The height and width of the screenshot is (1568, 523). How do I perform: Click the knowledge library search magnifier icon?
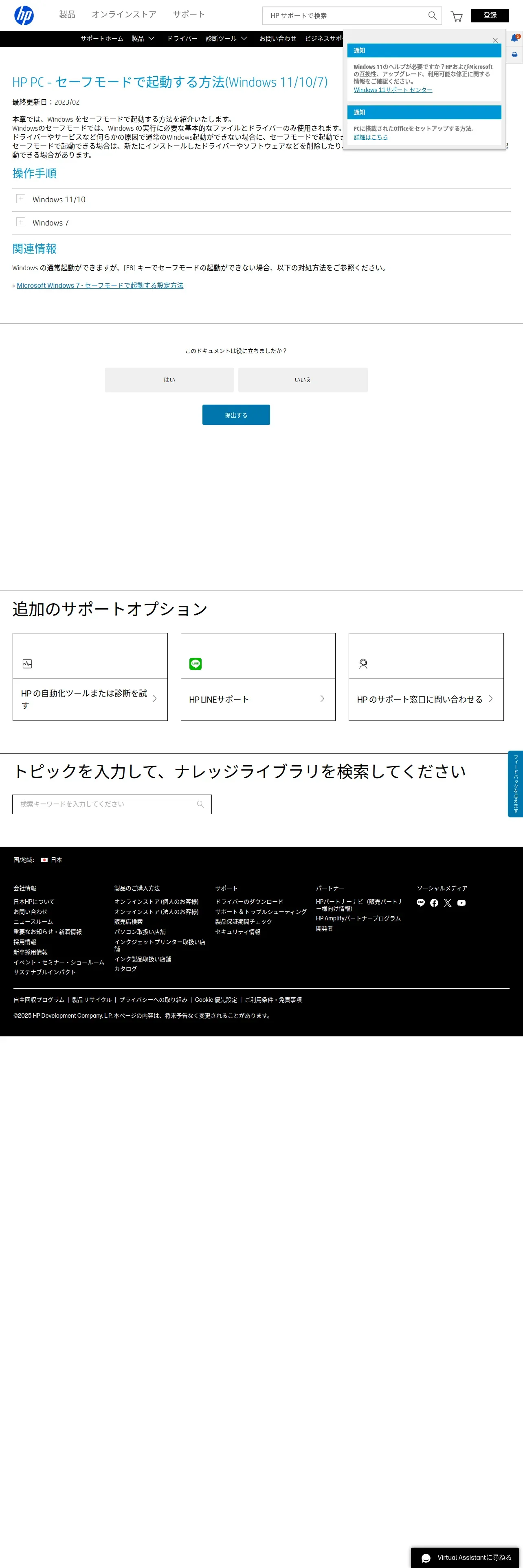click(200, 804)
